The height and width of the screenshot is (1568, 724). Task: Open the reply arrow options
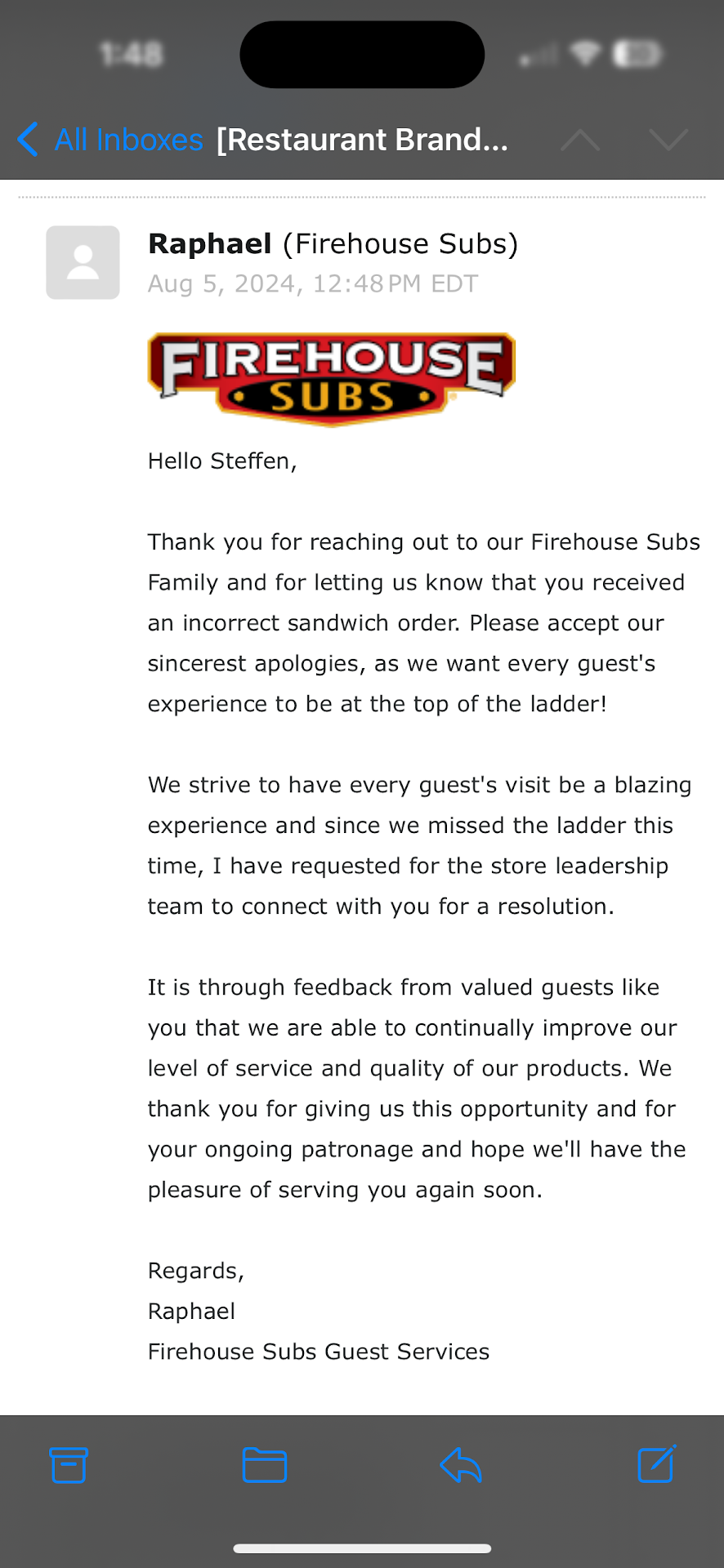click(461, 1465)
